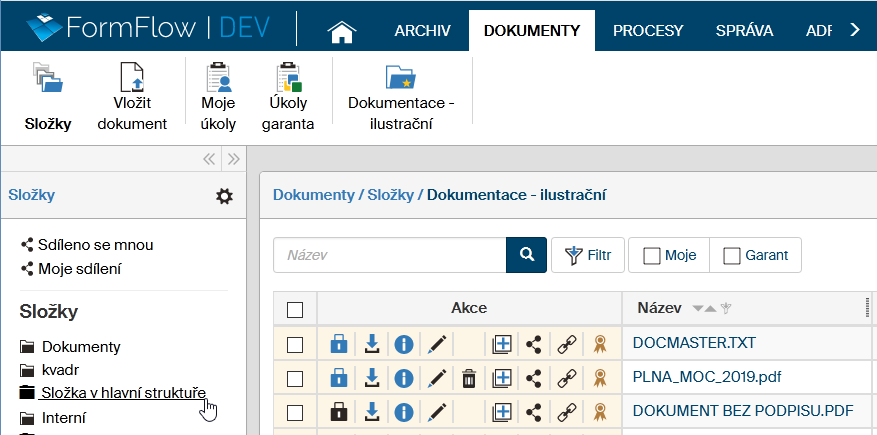Edit DOKUMENT BEZ PODPISU.PDF with pencil icon

tap(436, 411)
